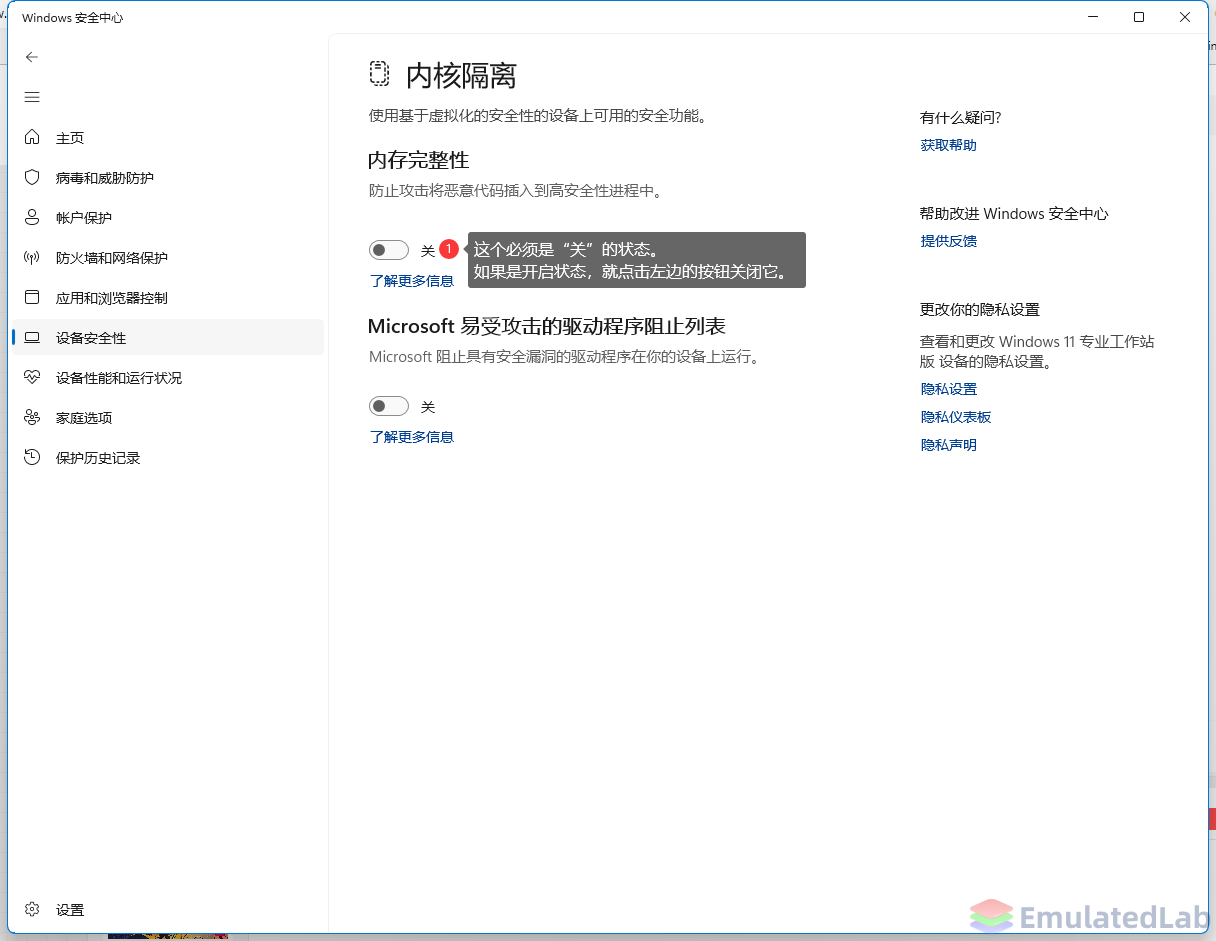Click the text 防止攻击将恶意代码插入到高安全性进程中。
Image resolution: width=1216 pixels, height=941 pixels.
point(516,190)
